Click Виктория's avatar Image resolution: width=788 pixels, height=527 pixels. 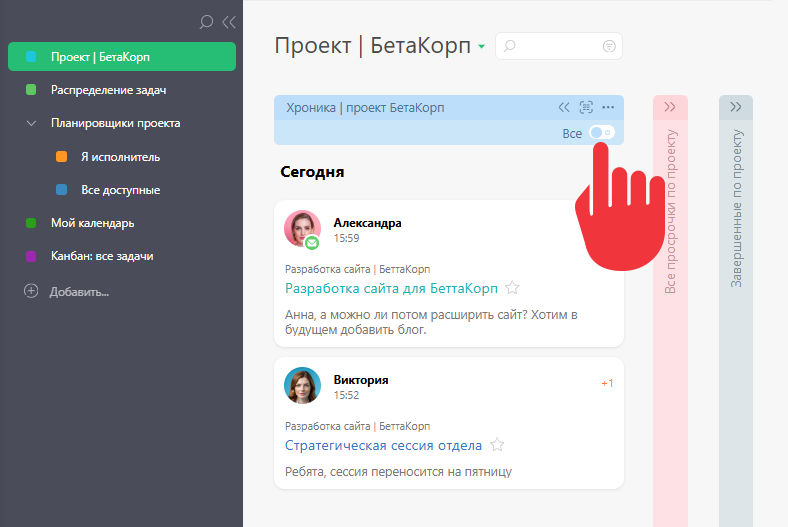303,385
